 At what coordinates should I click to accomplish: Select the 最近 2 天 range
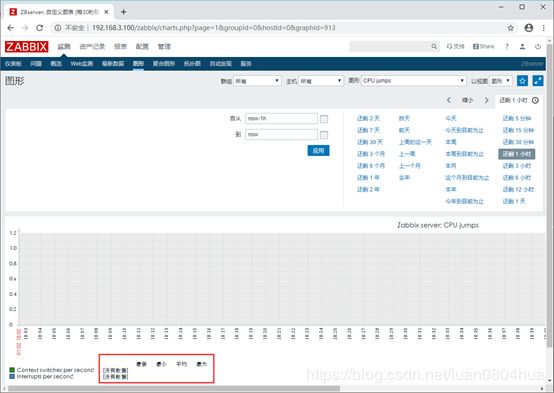368,118
